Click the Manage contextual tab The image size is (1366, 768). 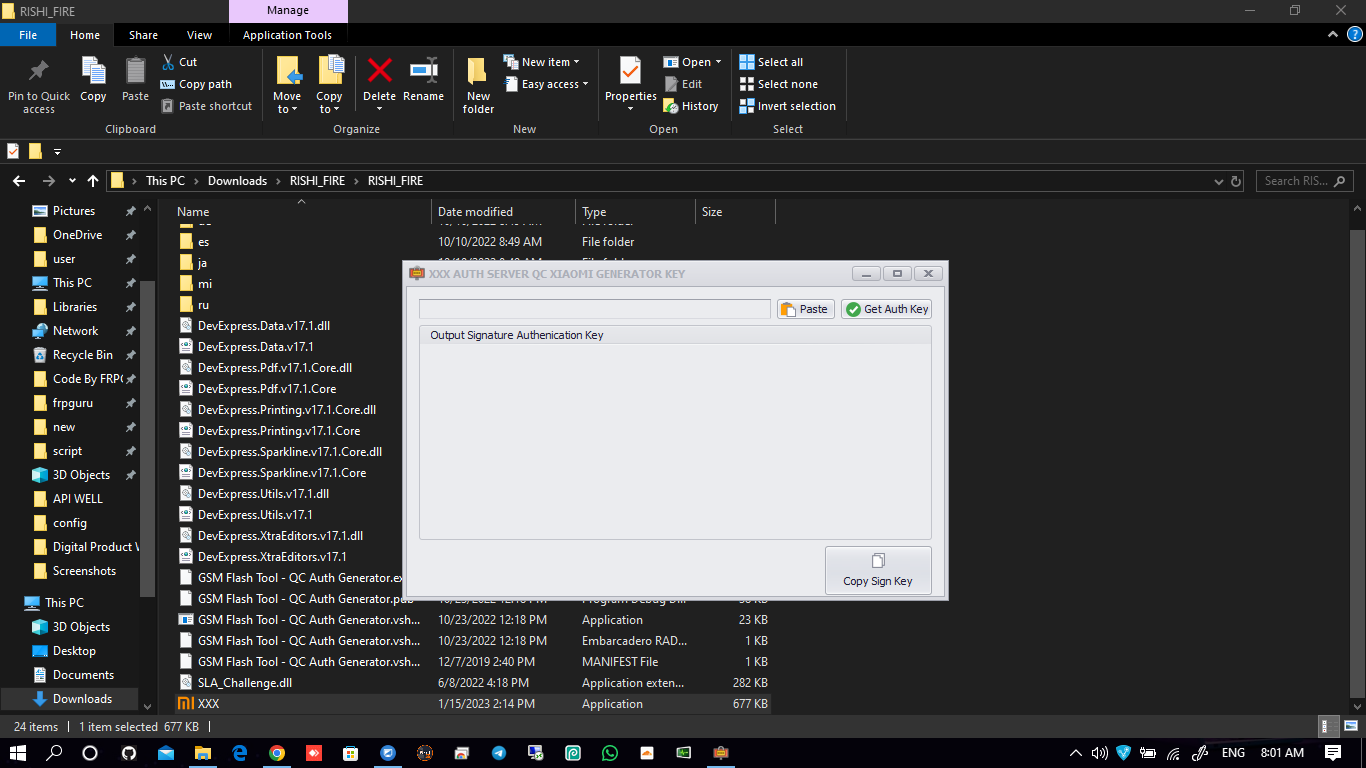288,11
